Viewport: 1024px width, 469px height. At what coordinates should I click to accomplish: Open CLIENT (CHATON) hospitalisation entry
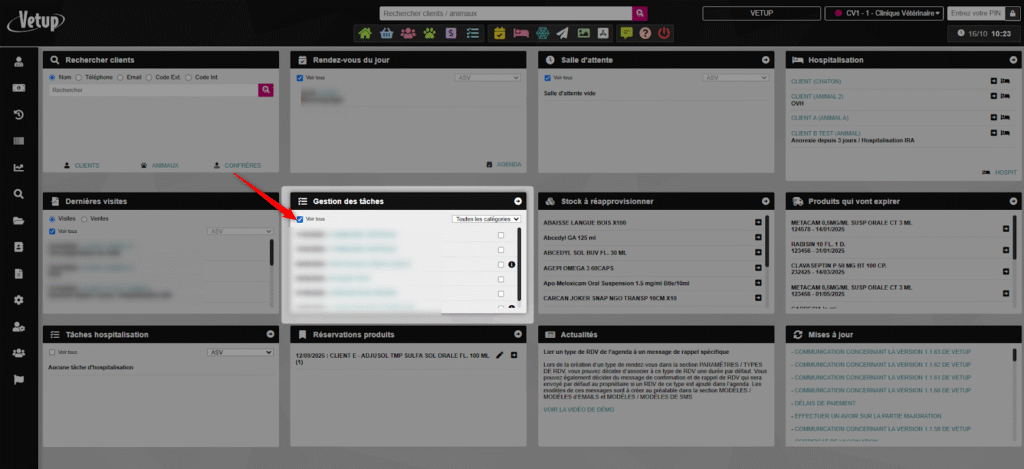815,80
